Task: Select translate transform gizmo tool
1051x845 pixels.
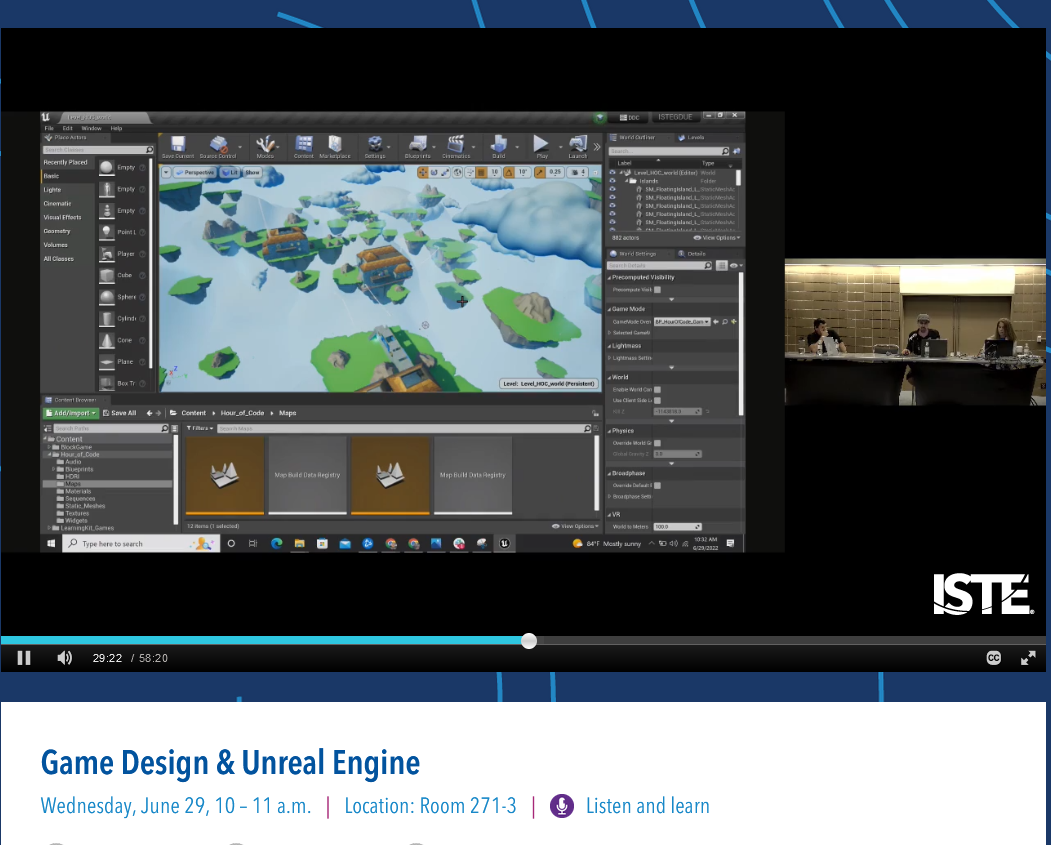Action: coord(423,173)
